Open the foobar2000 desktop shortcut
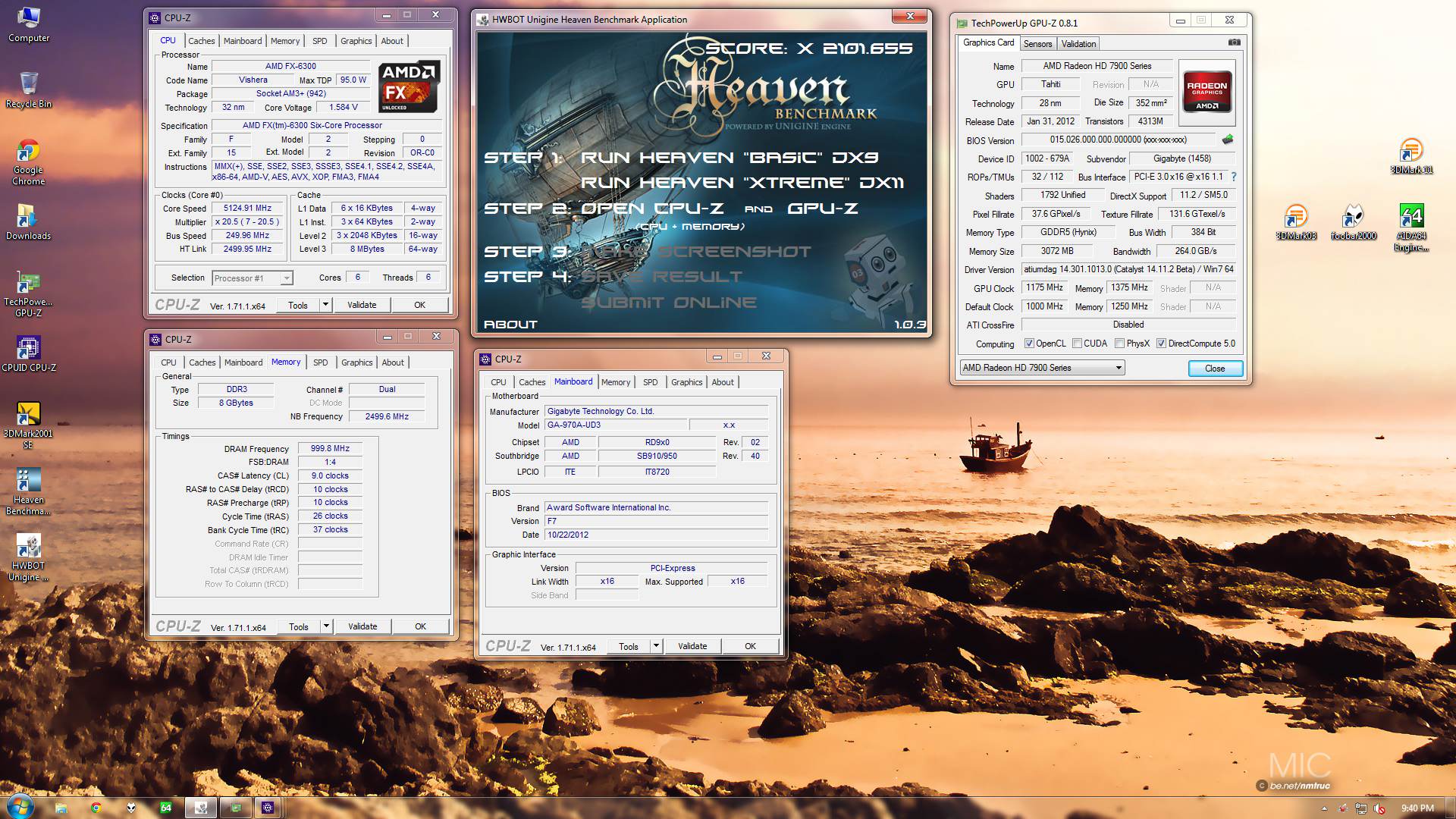Viewport: 1456px width, 819px height. (x=1354, y=221)
